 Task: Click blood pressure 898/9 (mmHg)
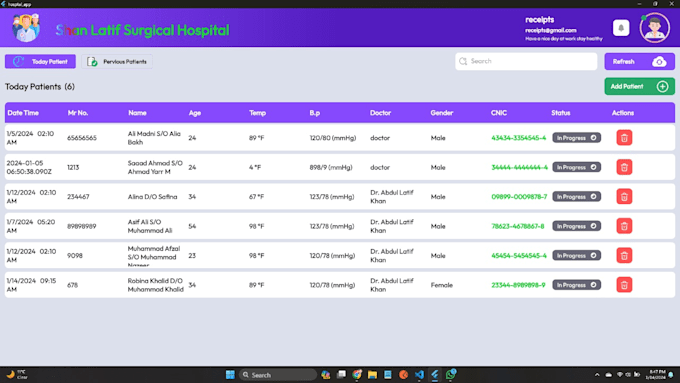tap(331, 167)
